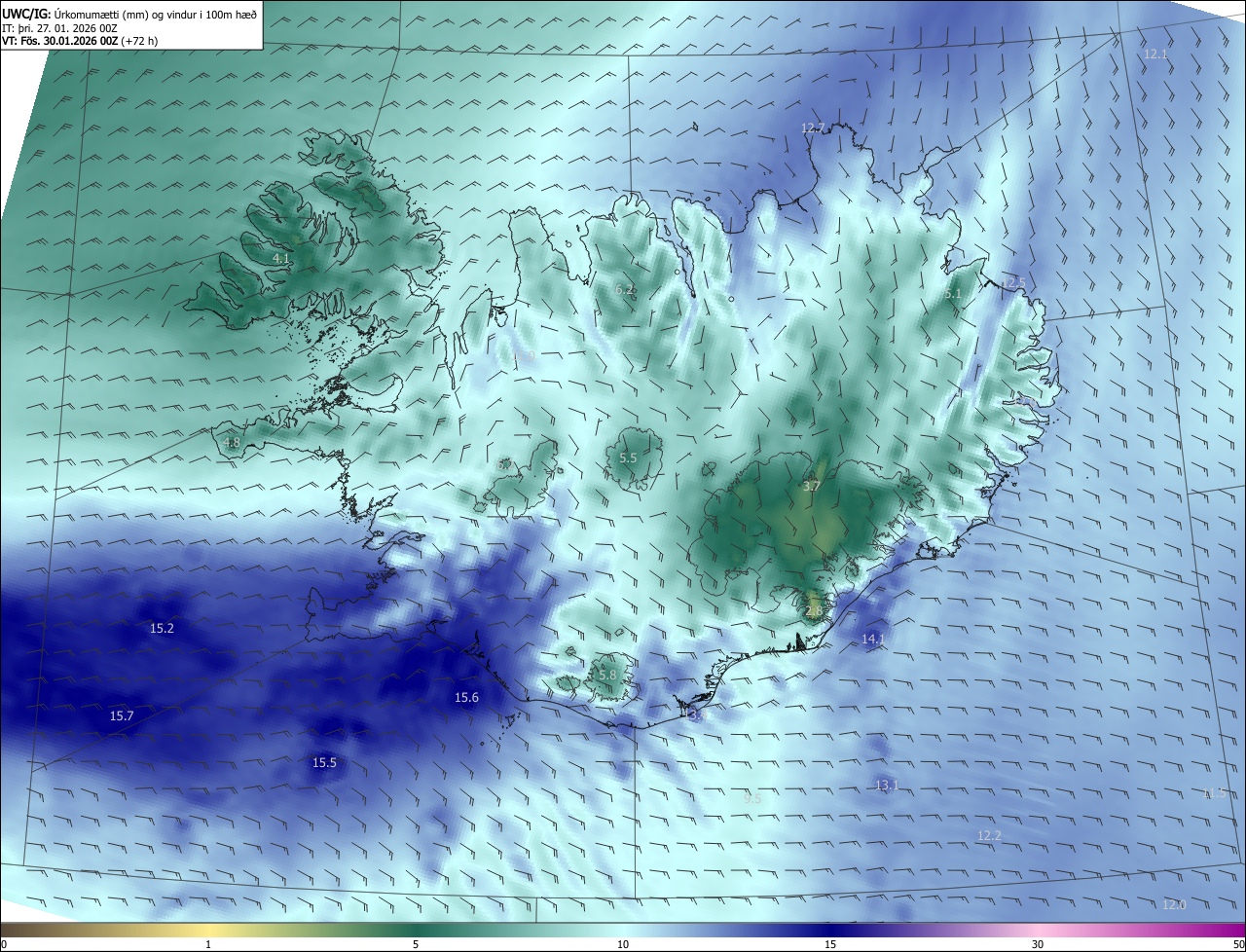Click the 12.5 value on the east coast
The height and width of the screenshot is (952, 1246).
coord(1013,282)
